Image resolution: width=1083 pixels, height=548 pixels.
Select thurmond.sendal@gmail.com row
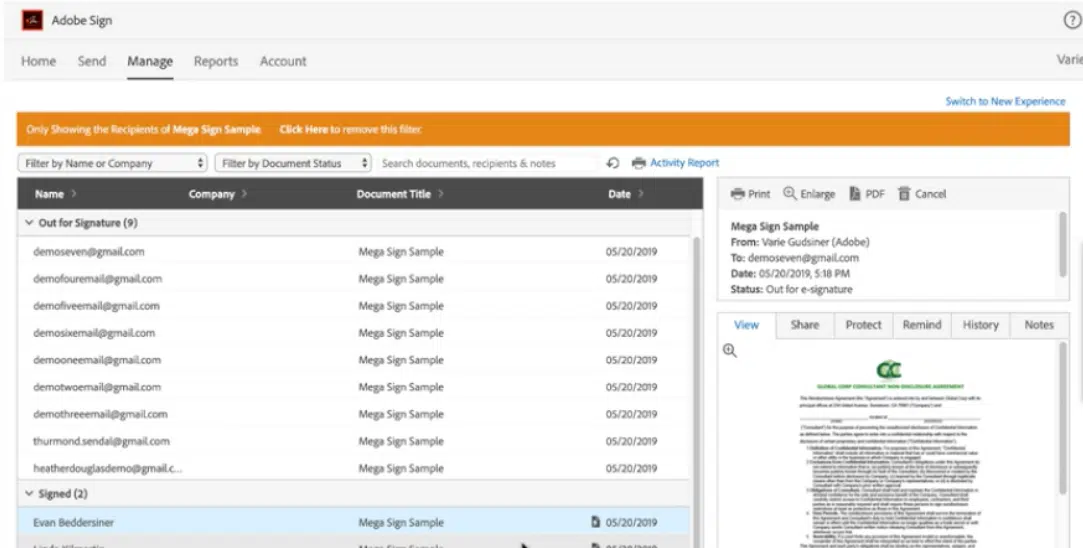pyautogui.click(x=354, y=441)
